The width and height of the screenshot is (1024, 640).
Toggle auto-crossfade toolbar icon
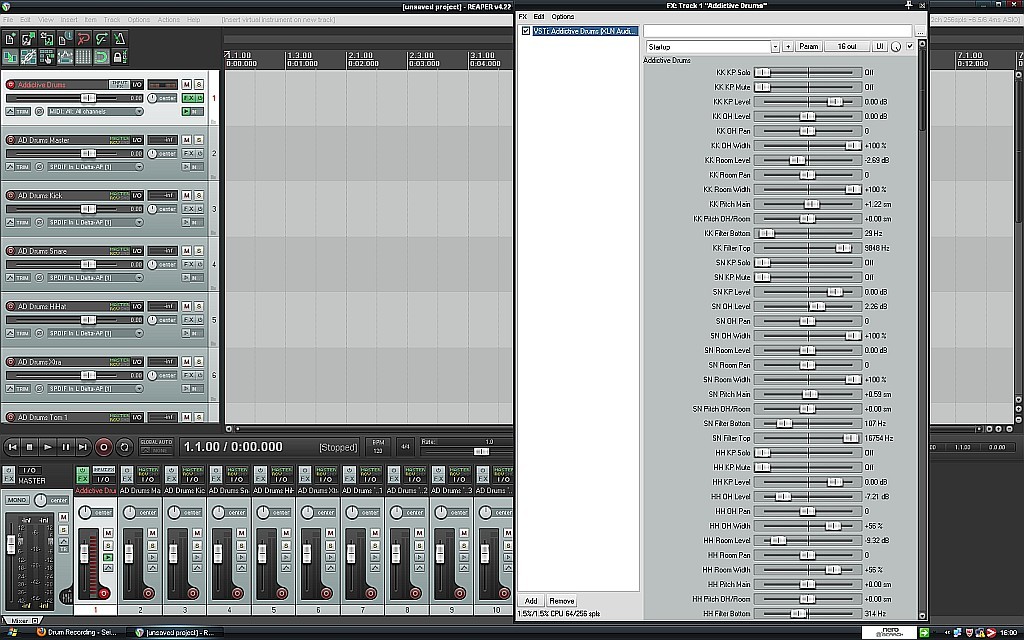10,57
